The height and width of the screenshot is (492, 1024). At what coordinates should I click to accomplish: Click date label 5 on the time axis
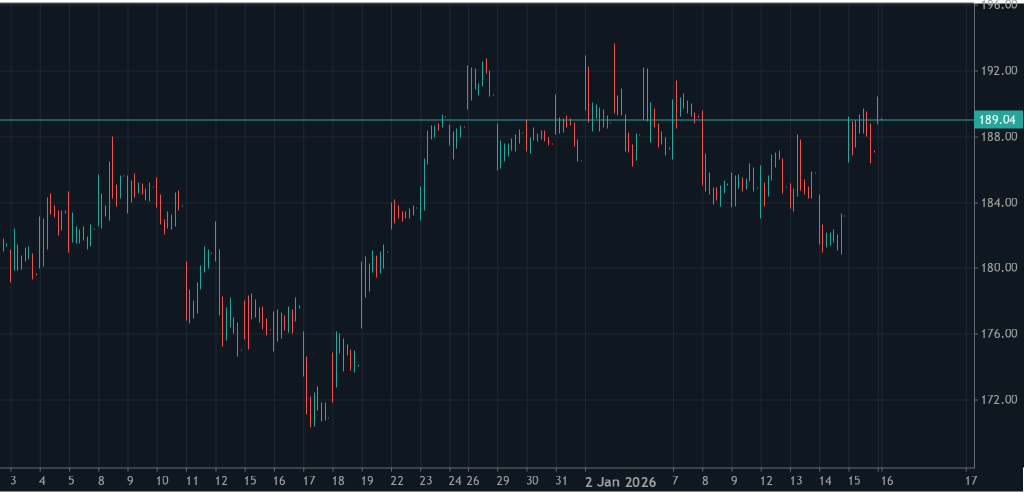71,481
